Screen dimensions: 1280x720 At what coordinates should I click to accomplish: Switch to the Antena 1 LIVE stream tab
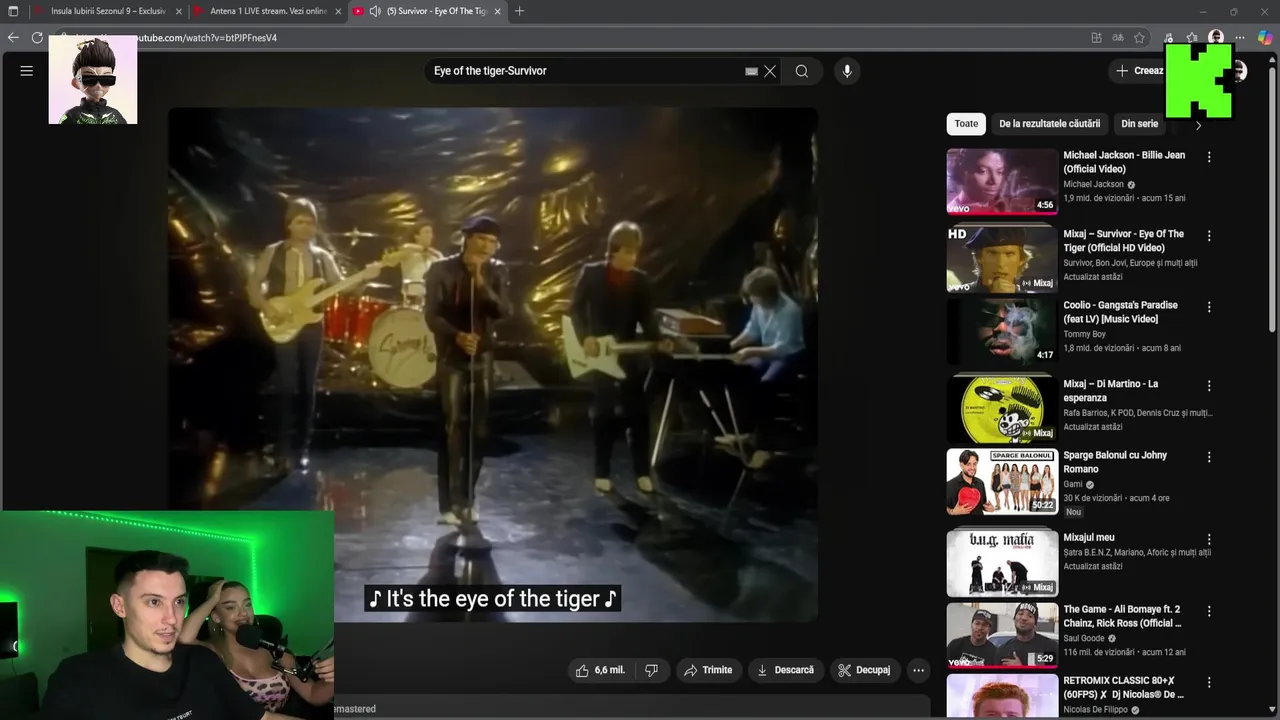point(268,11)
